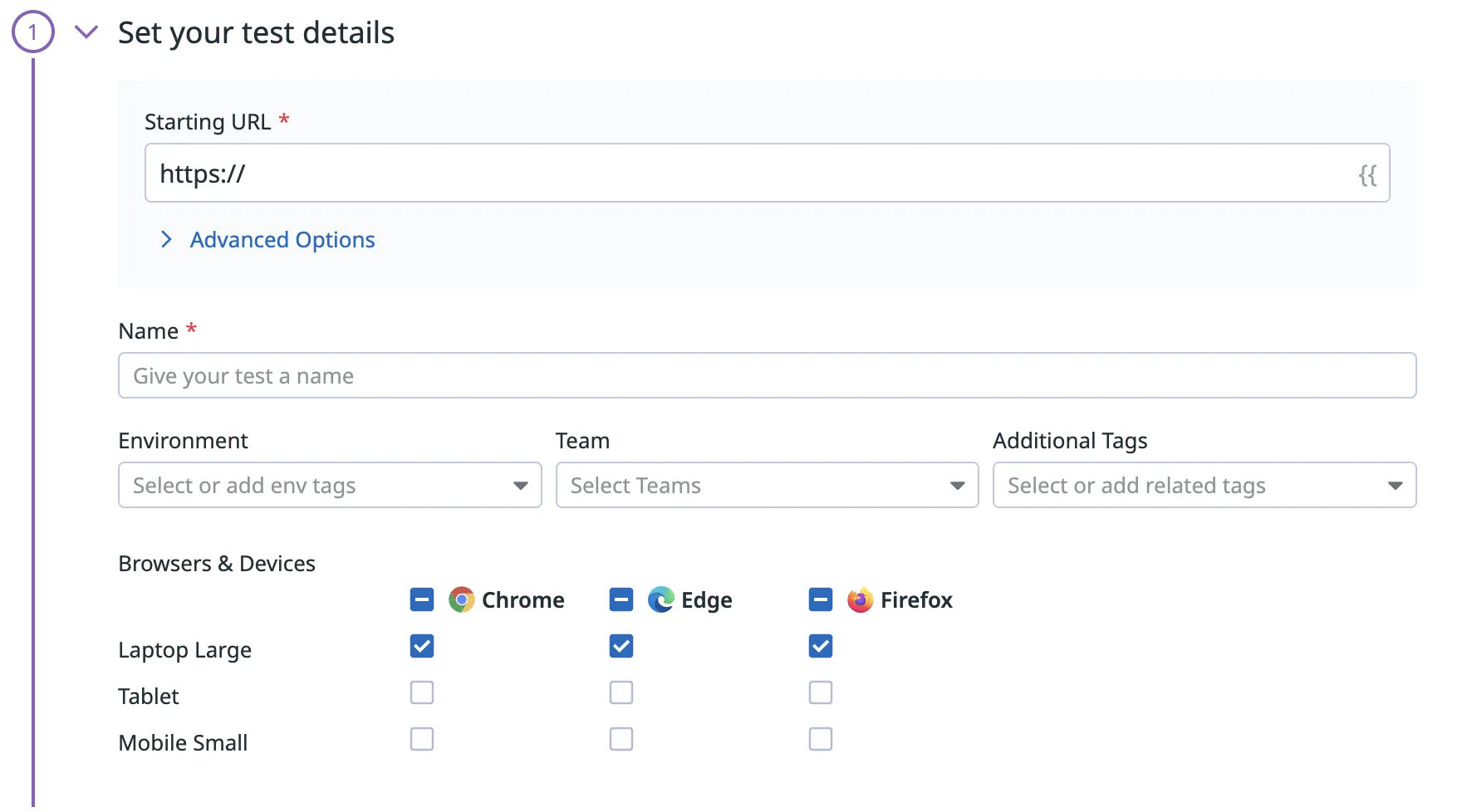Enable Tablet for Edge
This screenshot has height=812, width=1457.
point(621,692)
